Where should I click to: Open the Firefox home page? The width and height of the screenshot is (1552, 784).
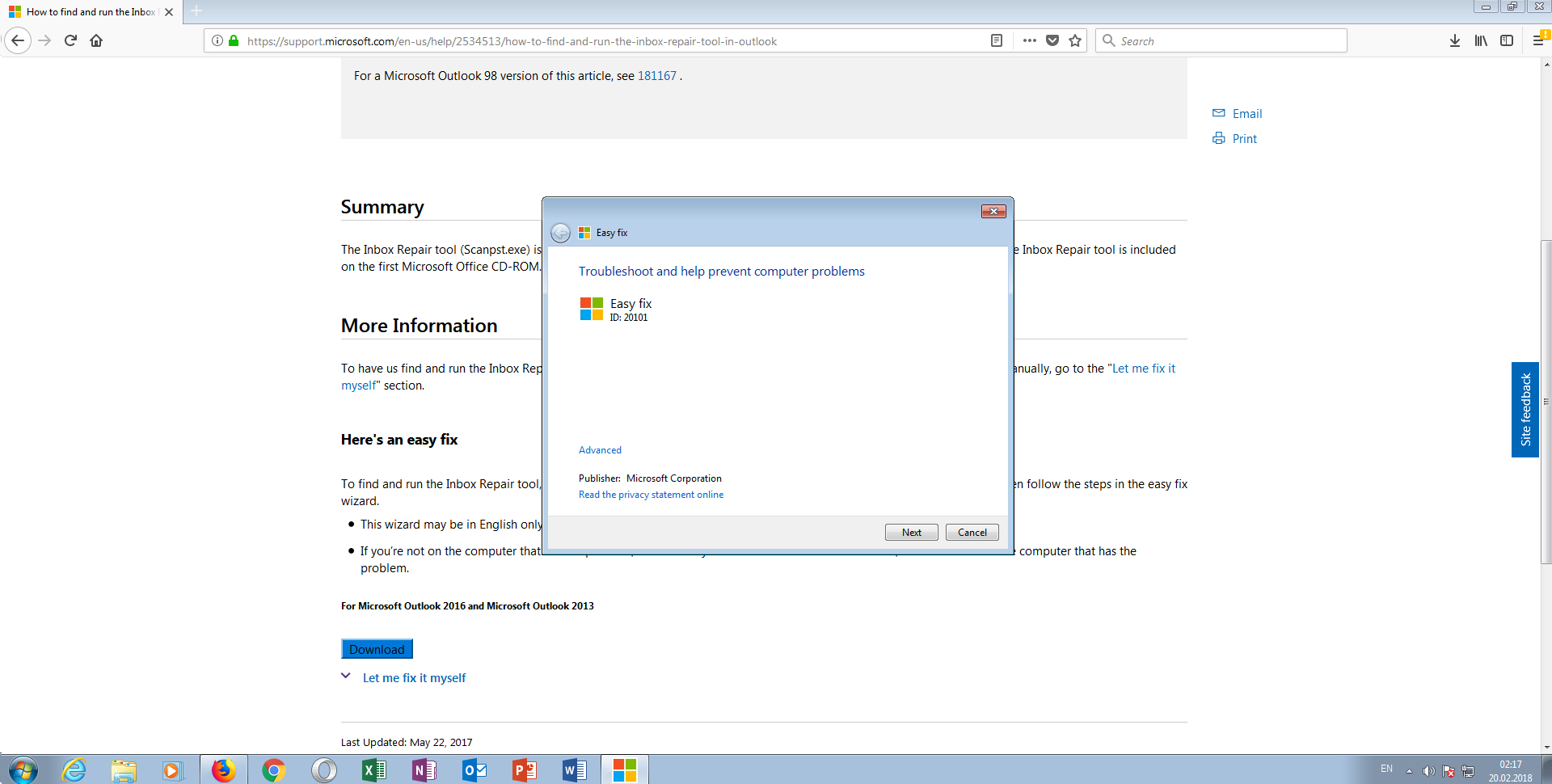[96, 40]
